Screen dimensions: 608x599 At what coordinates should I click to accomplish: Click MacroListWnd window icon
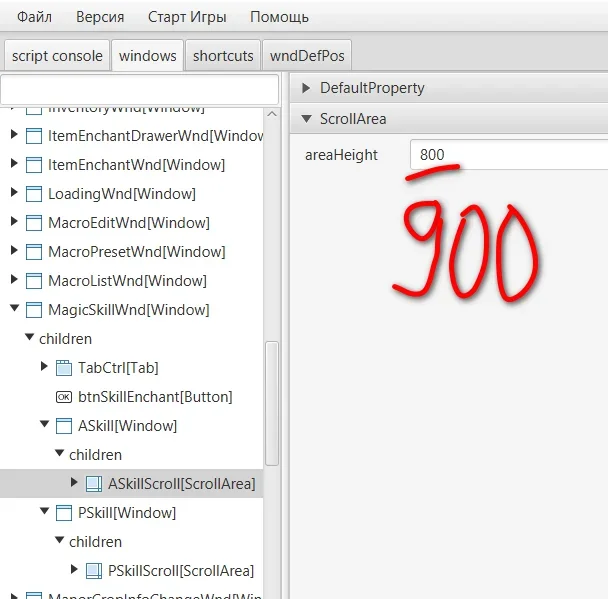point(34,281)
